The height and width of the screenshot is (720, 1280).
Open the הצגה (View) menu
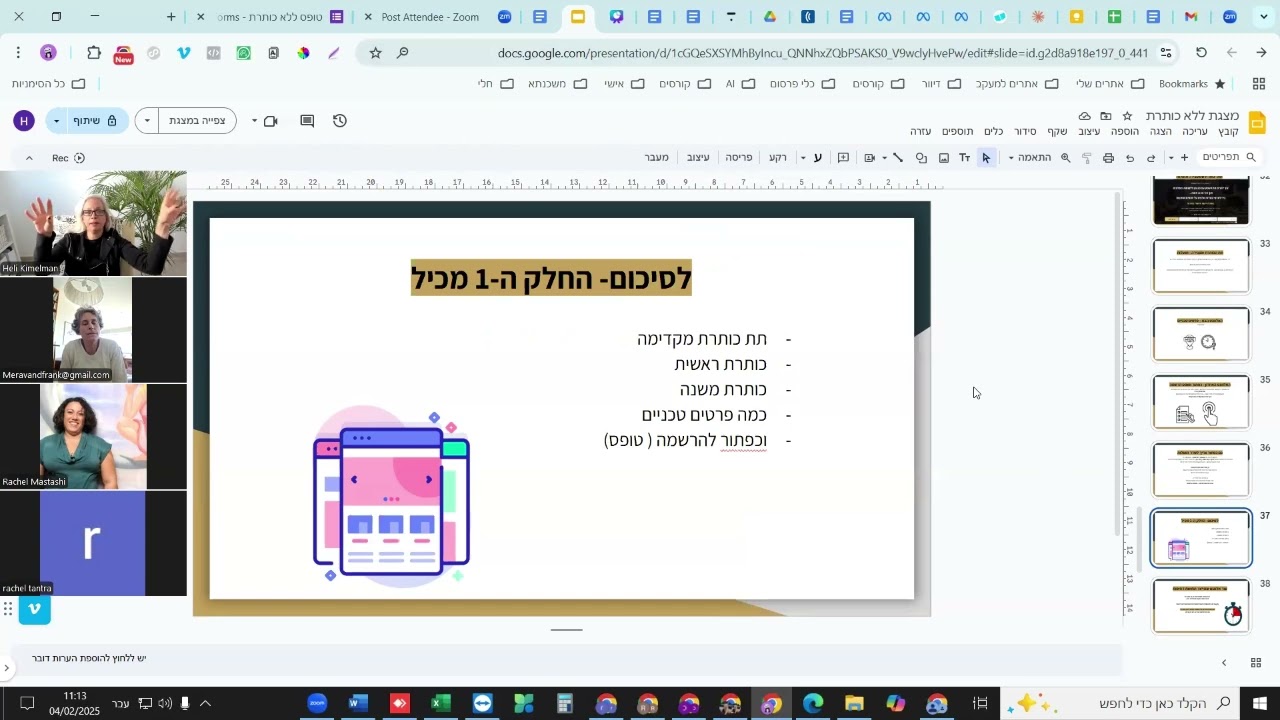1160,132
